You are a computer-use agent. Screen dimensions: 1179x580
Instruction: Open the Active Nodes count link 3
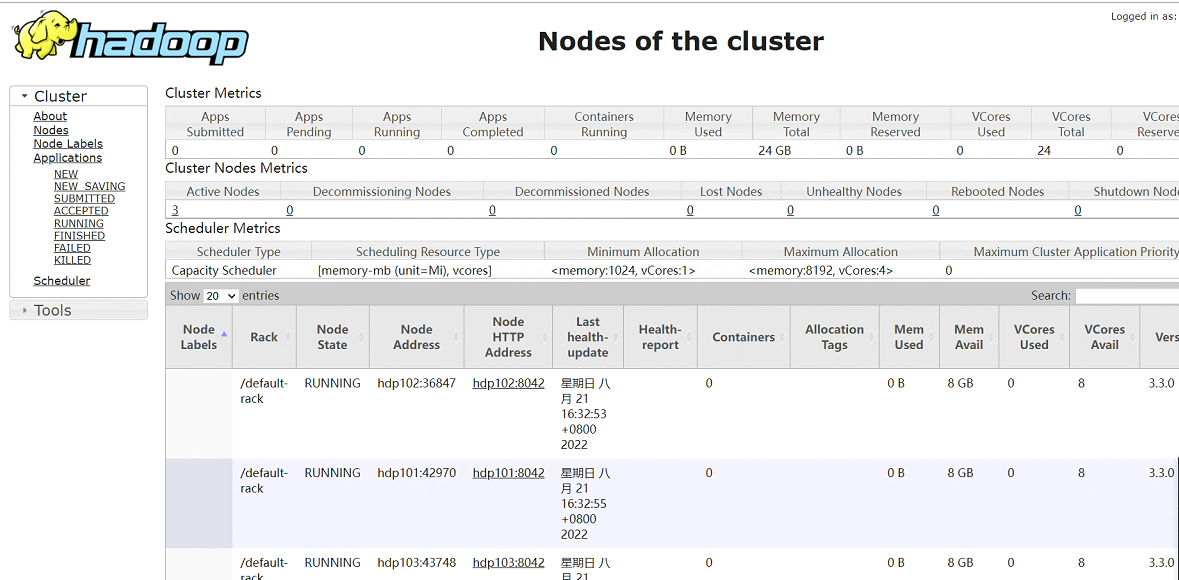tap(175, 211)
